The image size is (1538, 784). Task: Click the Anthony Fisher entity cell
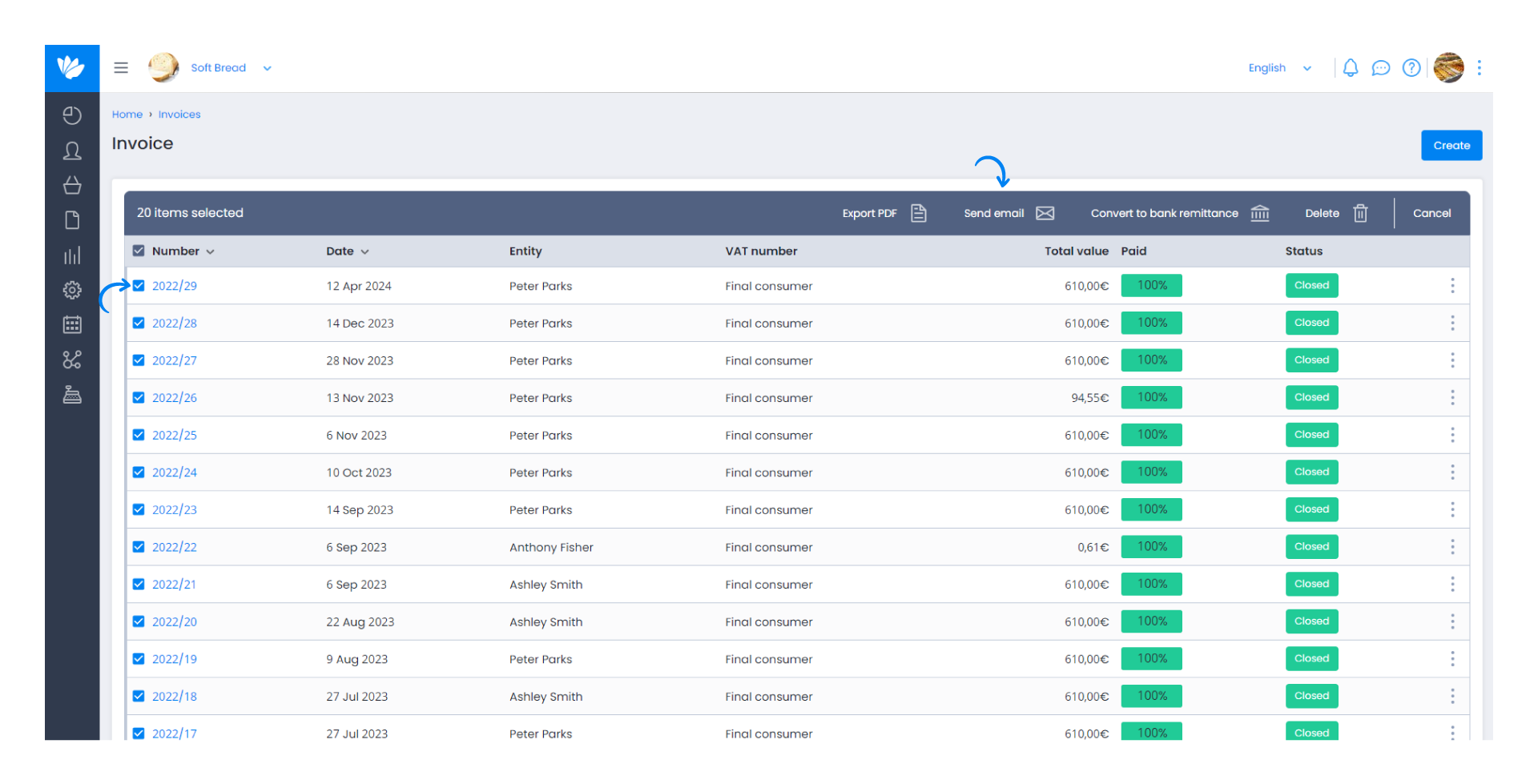(551, 547)
